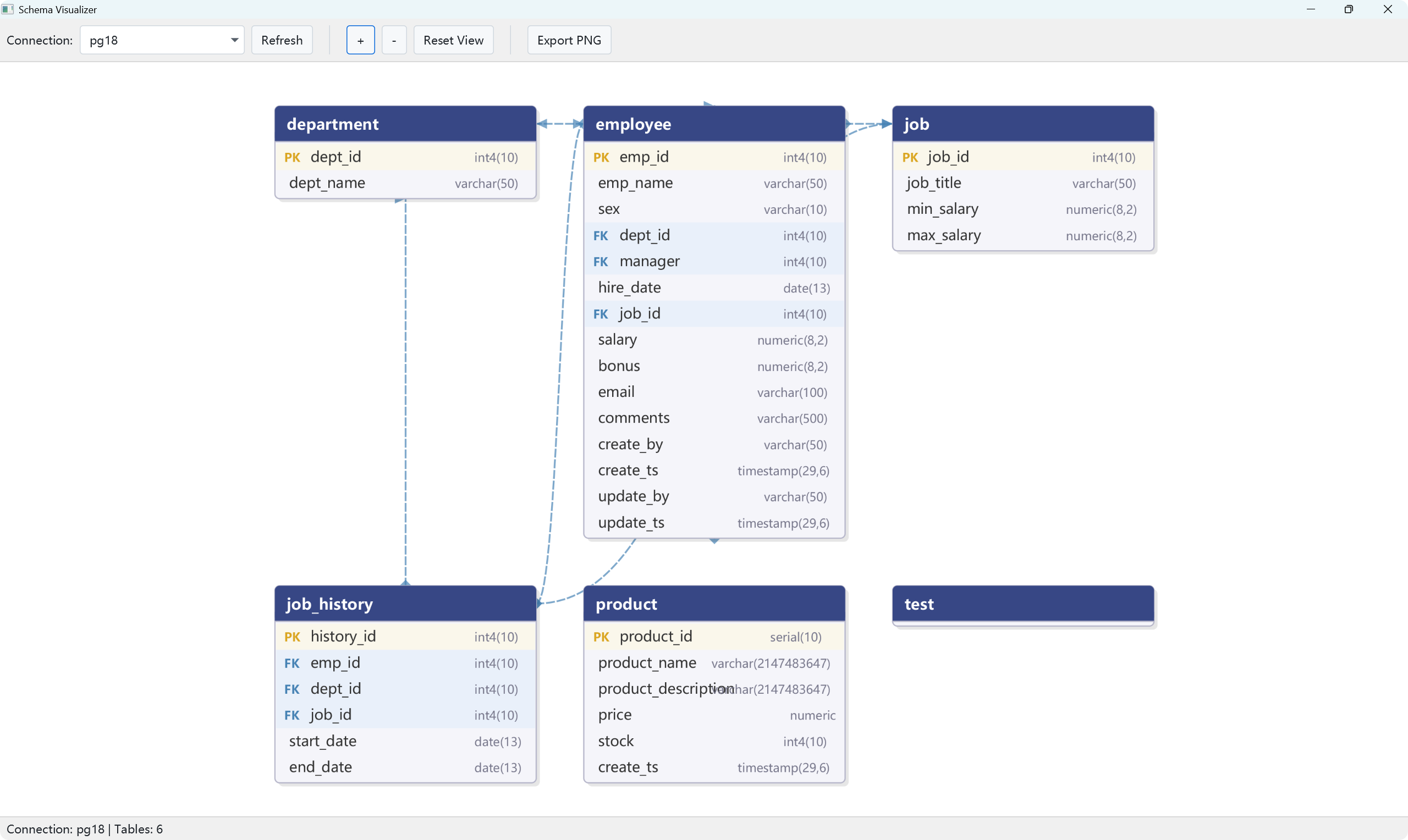Select the department table header
Image resolution: width=1408 pixels, height=840 pixels.
tap(405, 124)
